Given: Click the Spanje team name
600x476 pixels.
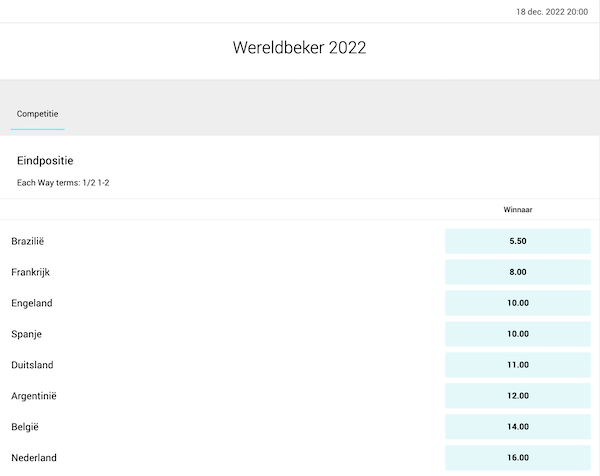Looking at the screenshot, I should [x=26, y=334].
